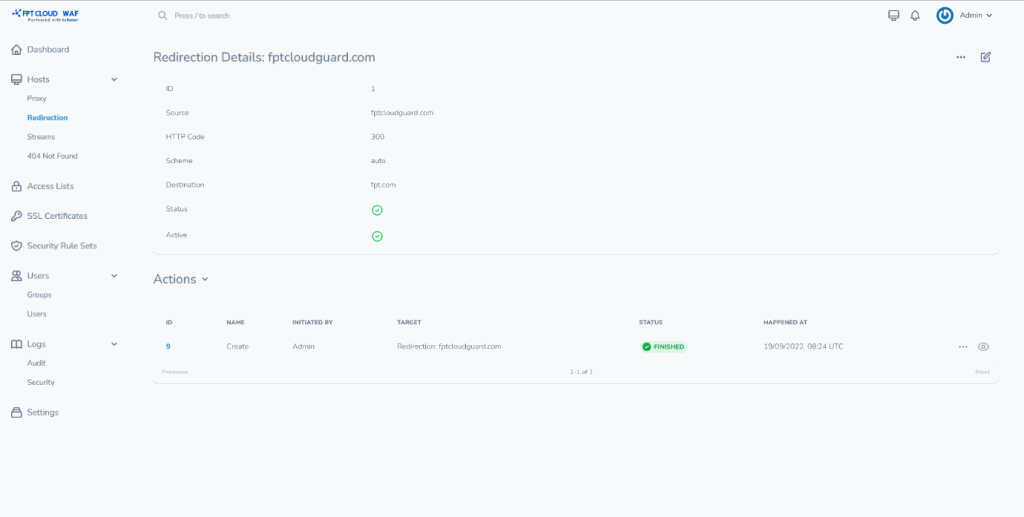Image resolution: width=1024 pixels, height=517 pixels.
Task: Open action ID 9 link
Action: [x=168, y=347]
